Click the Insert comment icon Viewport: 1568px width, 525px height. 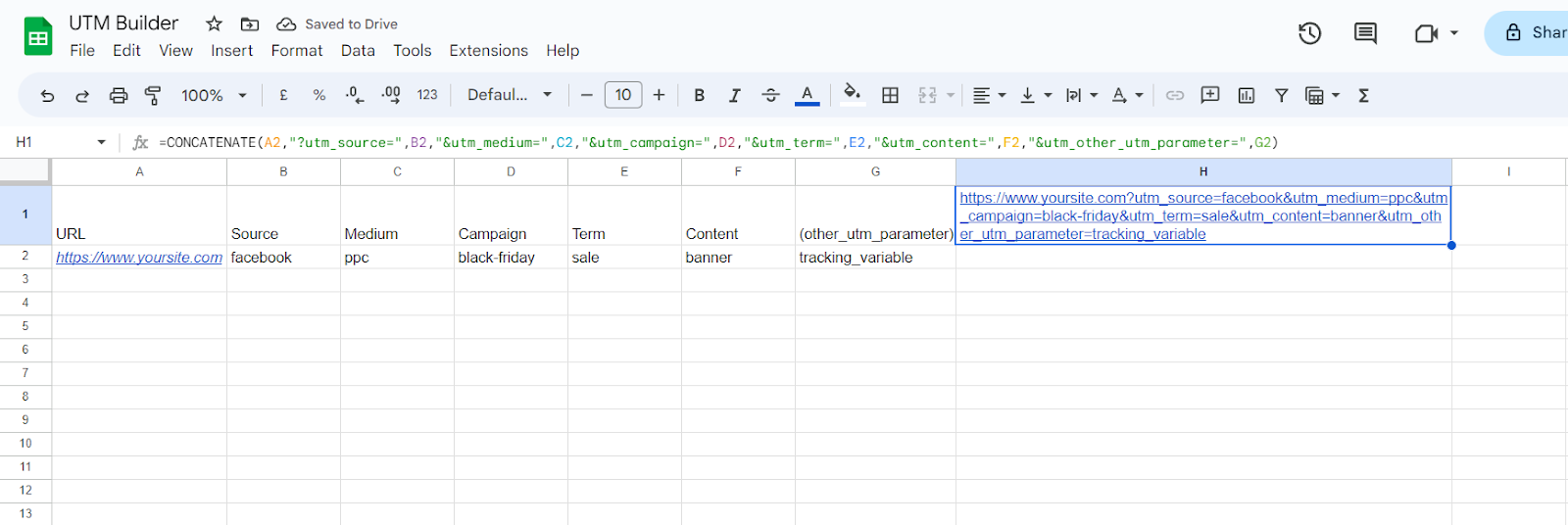[1210, 95]
